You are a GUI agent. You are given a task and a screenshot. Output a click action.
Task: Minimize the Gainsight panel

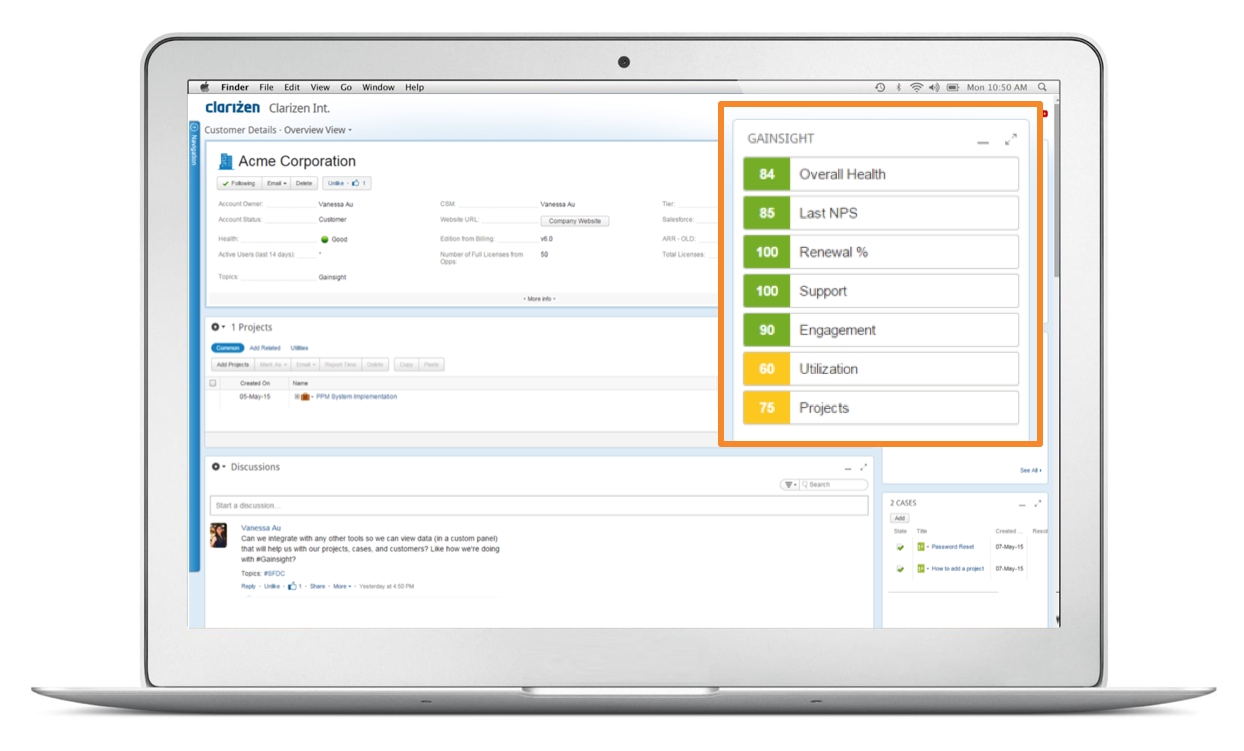click(983, 144)
